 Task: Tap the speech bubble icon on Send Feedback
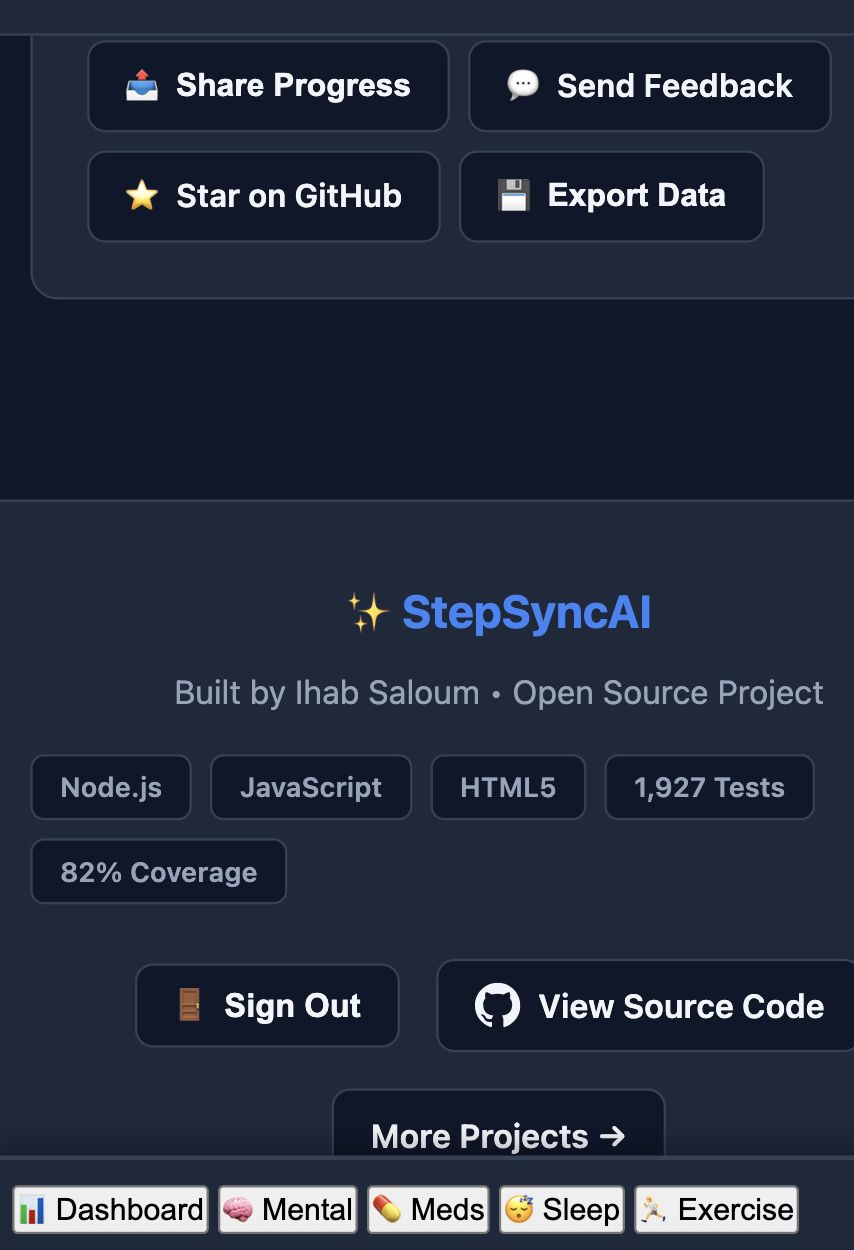[x=522, y=85]
